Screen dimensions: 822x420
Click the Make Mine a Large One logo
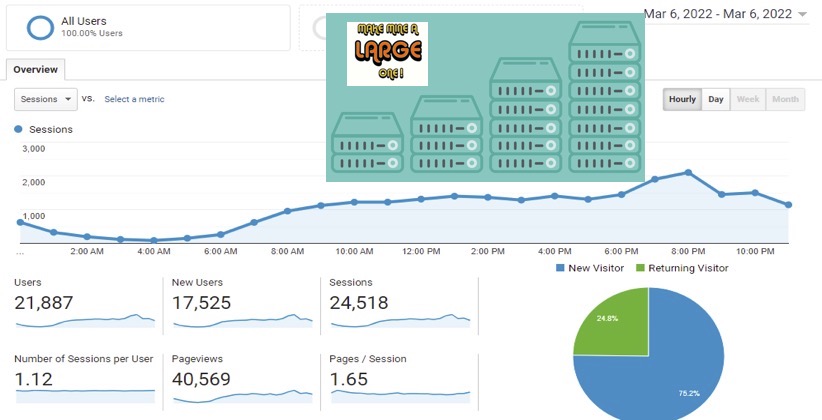click(387, 53)
